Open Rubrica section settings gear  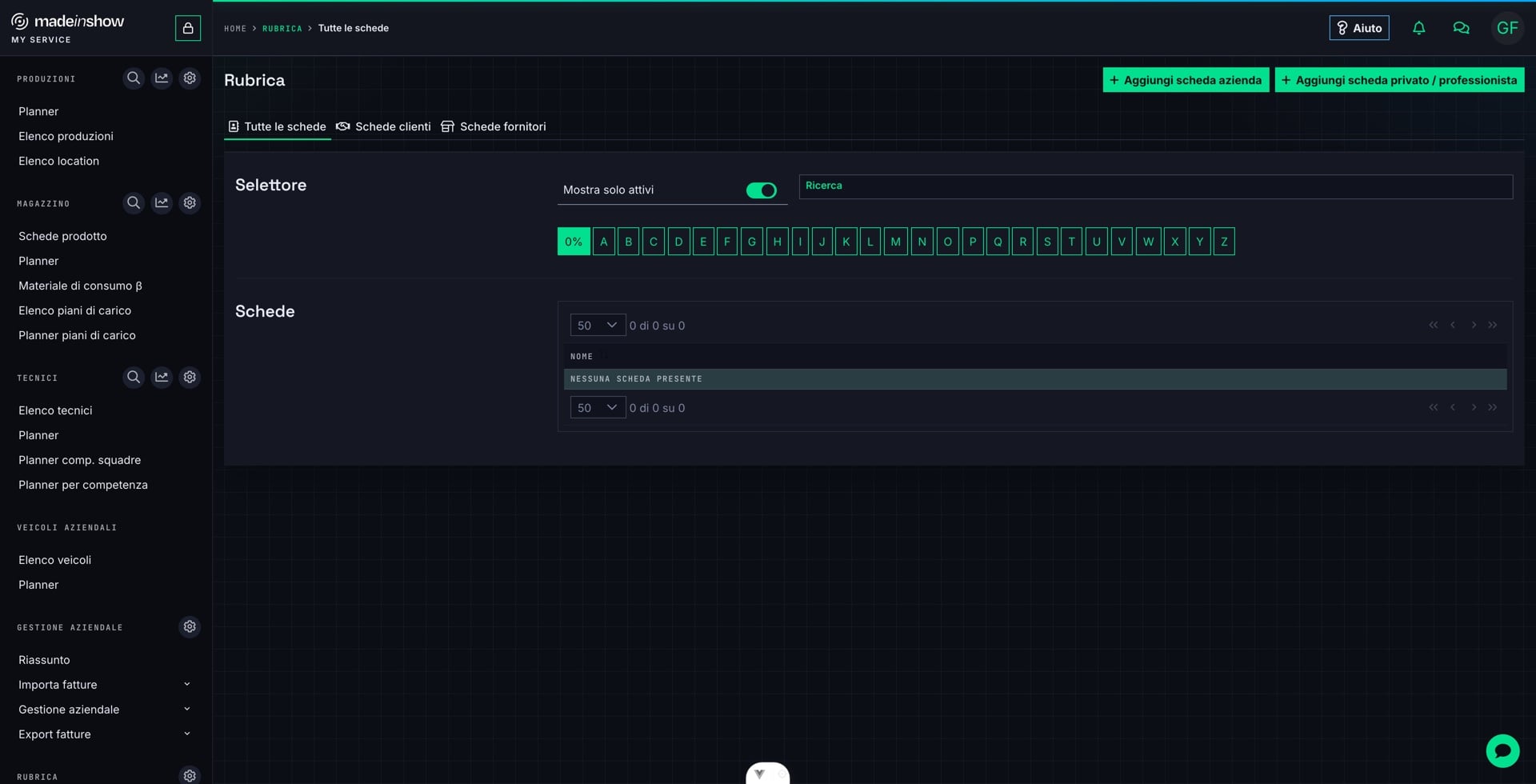tap(190, 775)
